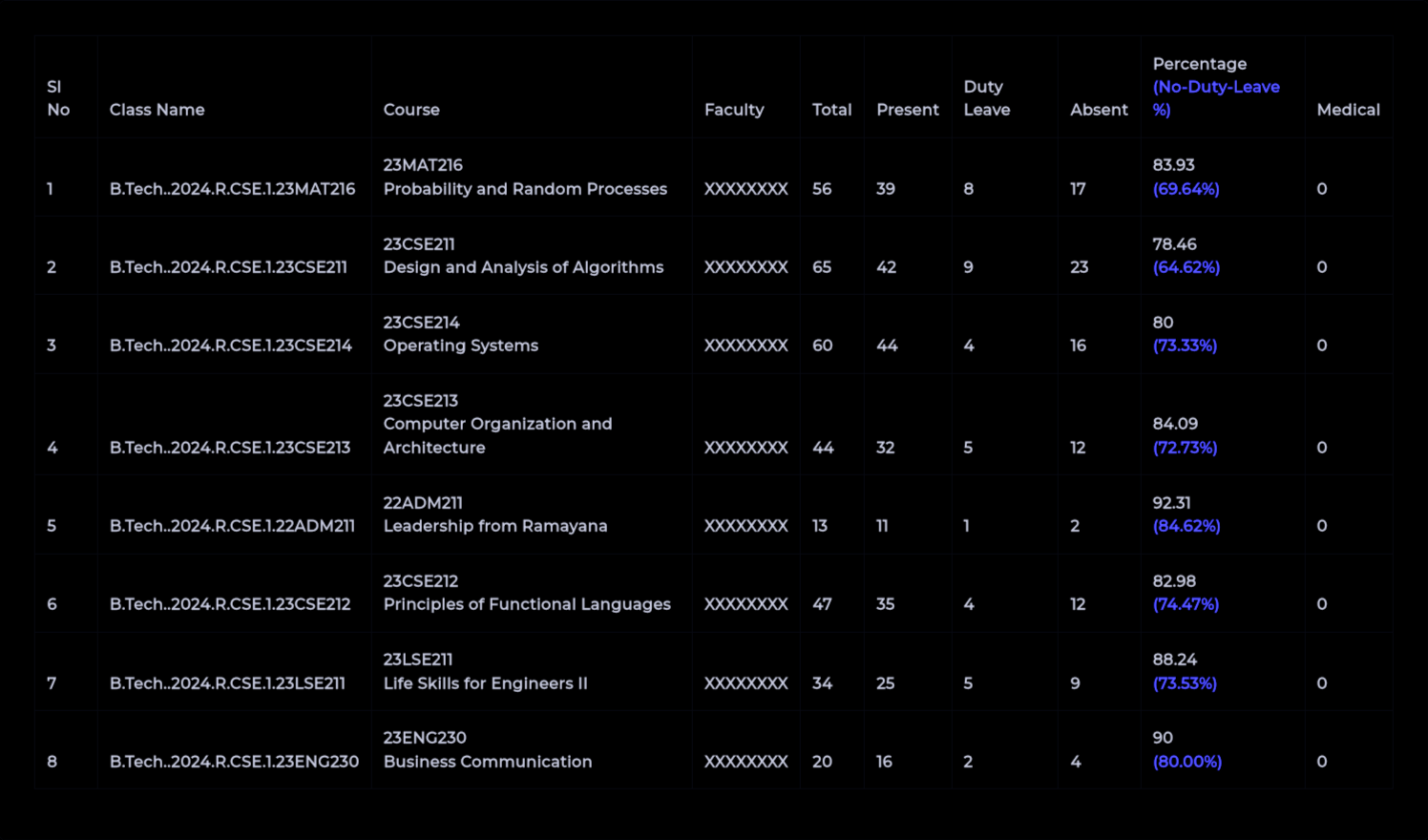The height and width of the screenshot is (840, 1428).
Task: Select the 73.53% link for Life Skills row
Action: pos(1185,683)
